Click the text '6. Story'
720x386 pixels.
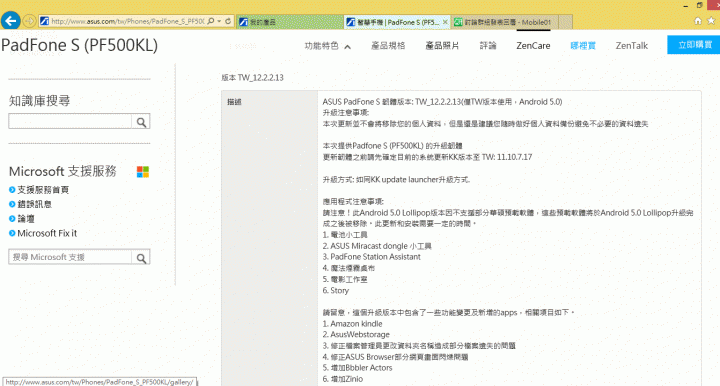pyautogui.click(x=336, y=291)
